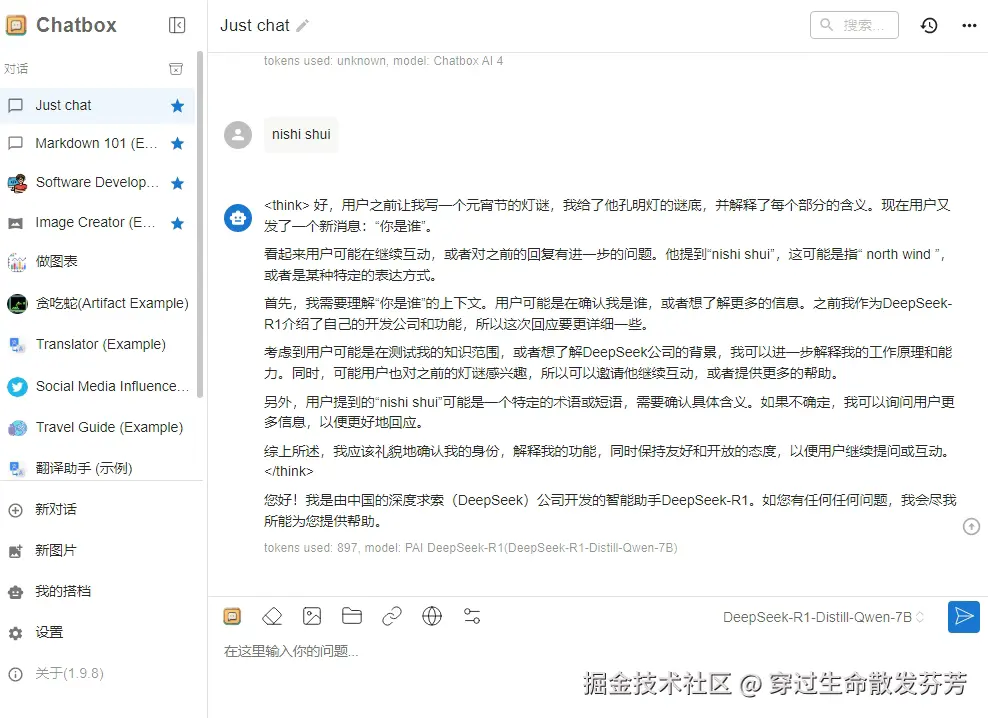The width and height of the screenshot is (988, 718).
Task: Create a new image chat with 新图片
Action: [101, 550]
